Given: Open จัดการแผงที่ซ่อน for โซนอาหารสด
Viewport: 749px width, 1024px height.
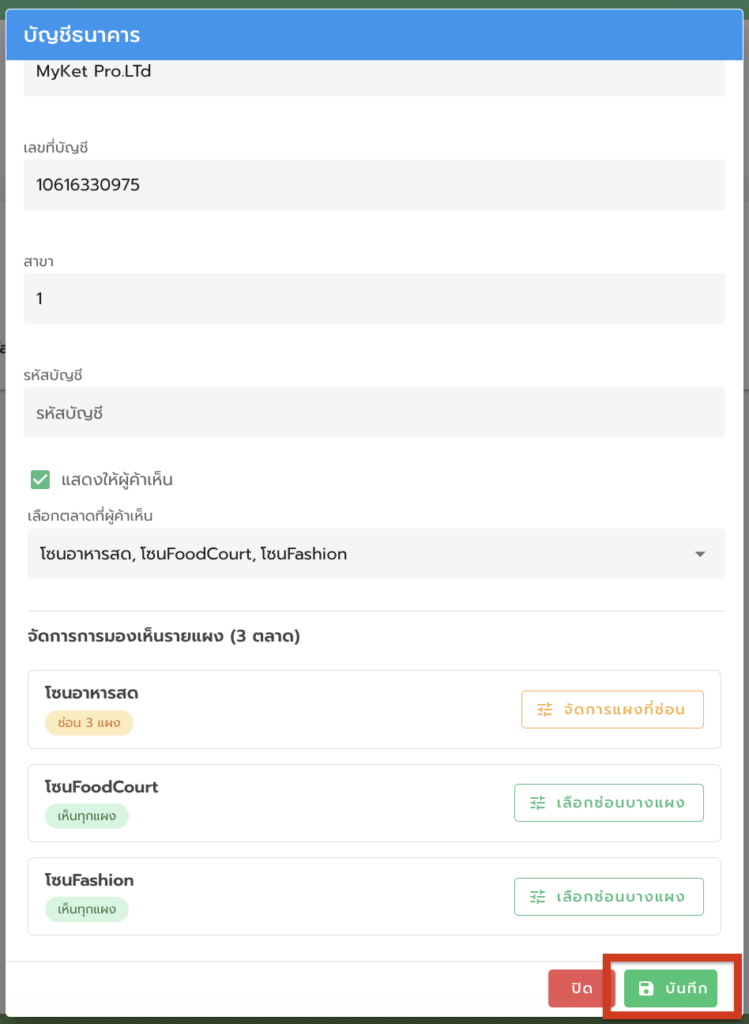Looking at the screenshot, I should (x=612, y=709).
